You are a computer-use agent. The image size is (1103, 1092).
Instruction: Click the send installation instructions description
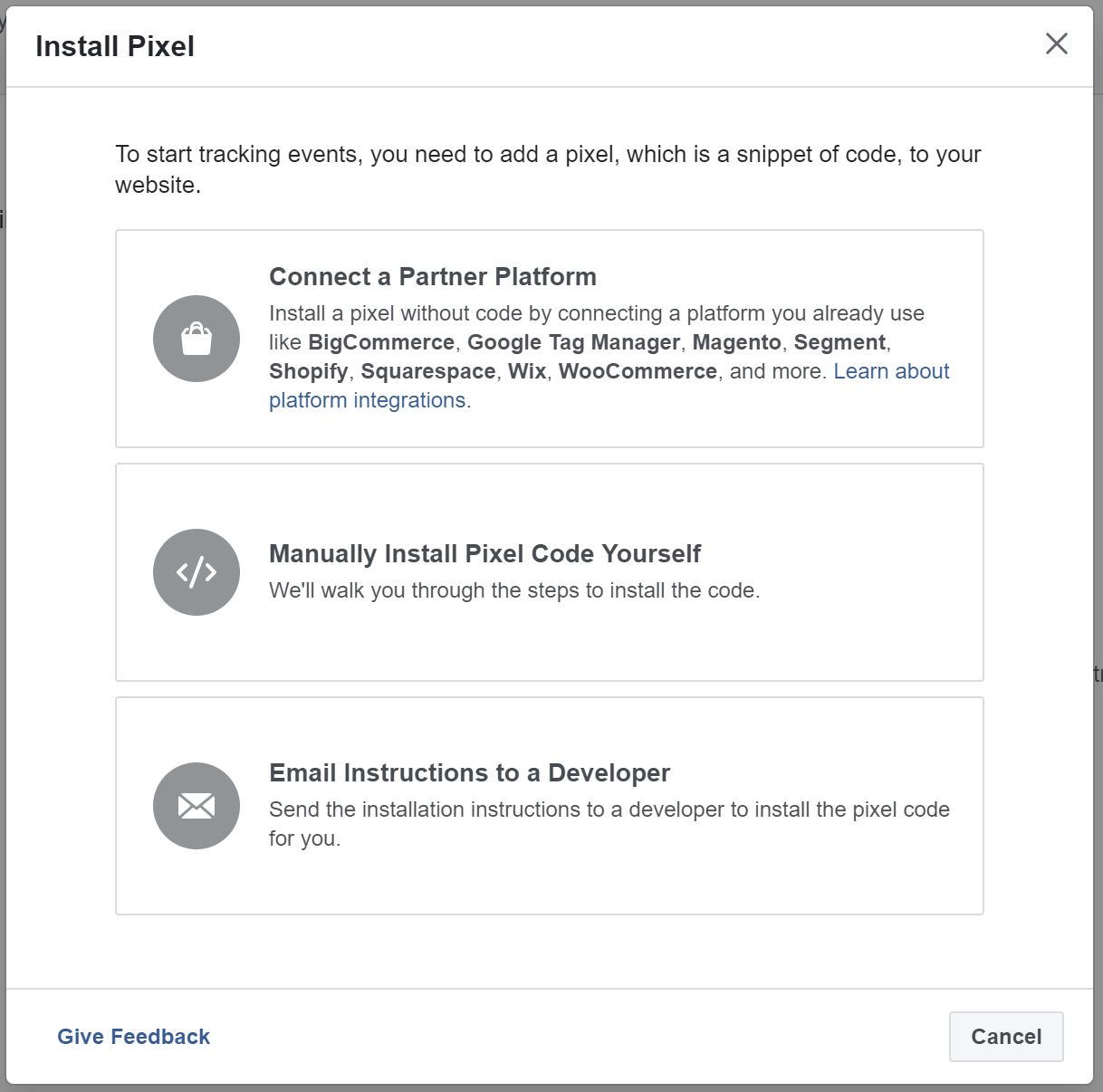pyautogui.click(x=609, y=809)
